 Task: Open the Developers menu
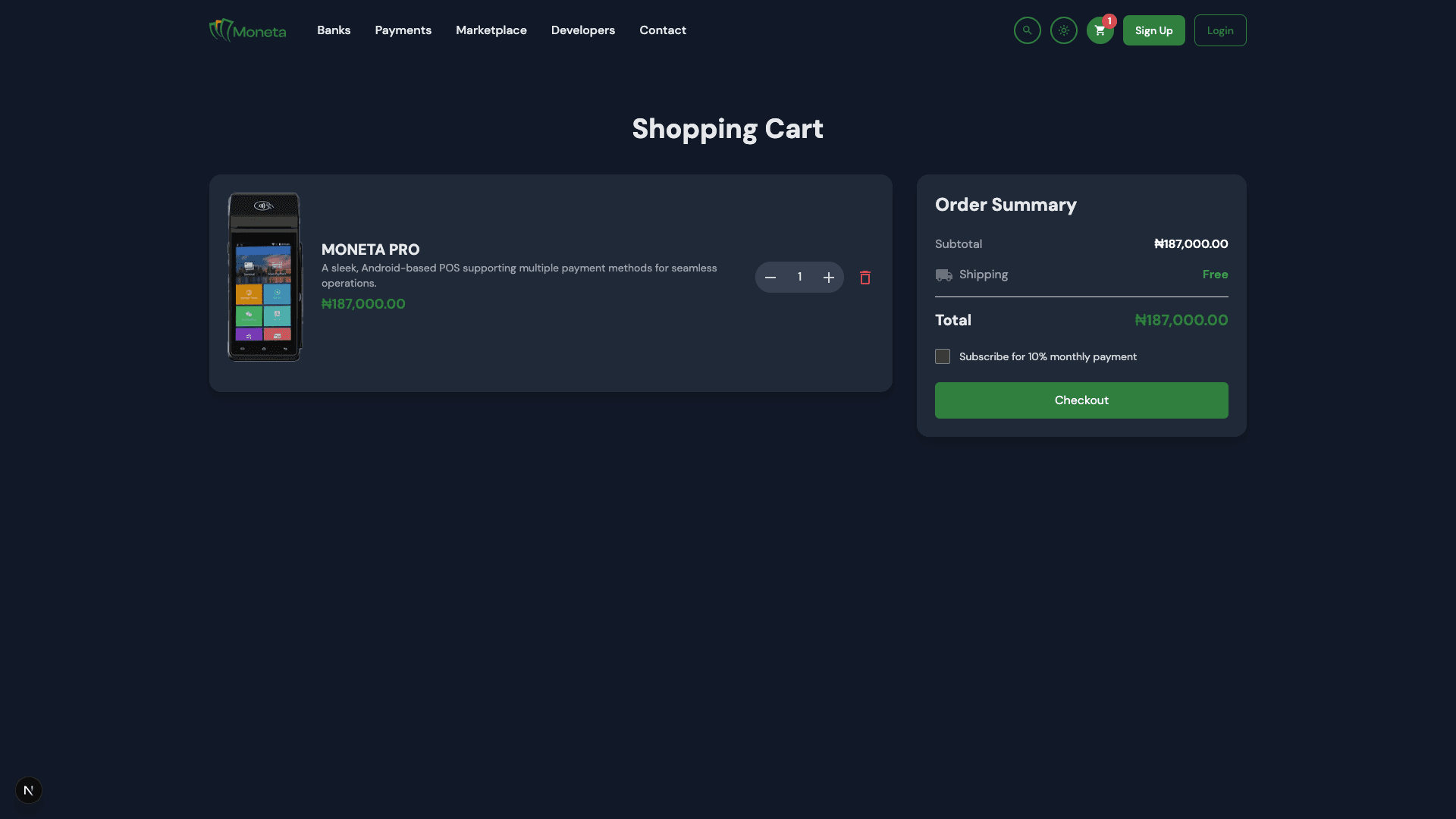click(583, 30)
